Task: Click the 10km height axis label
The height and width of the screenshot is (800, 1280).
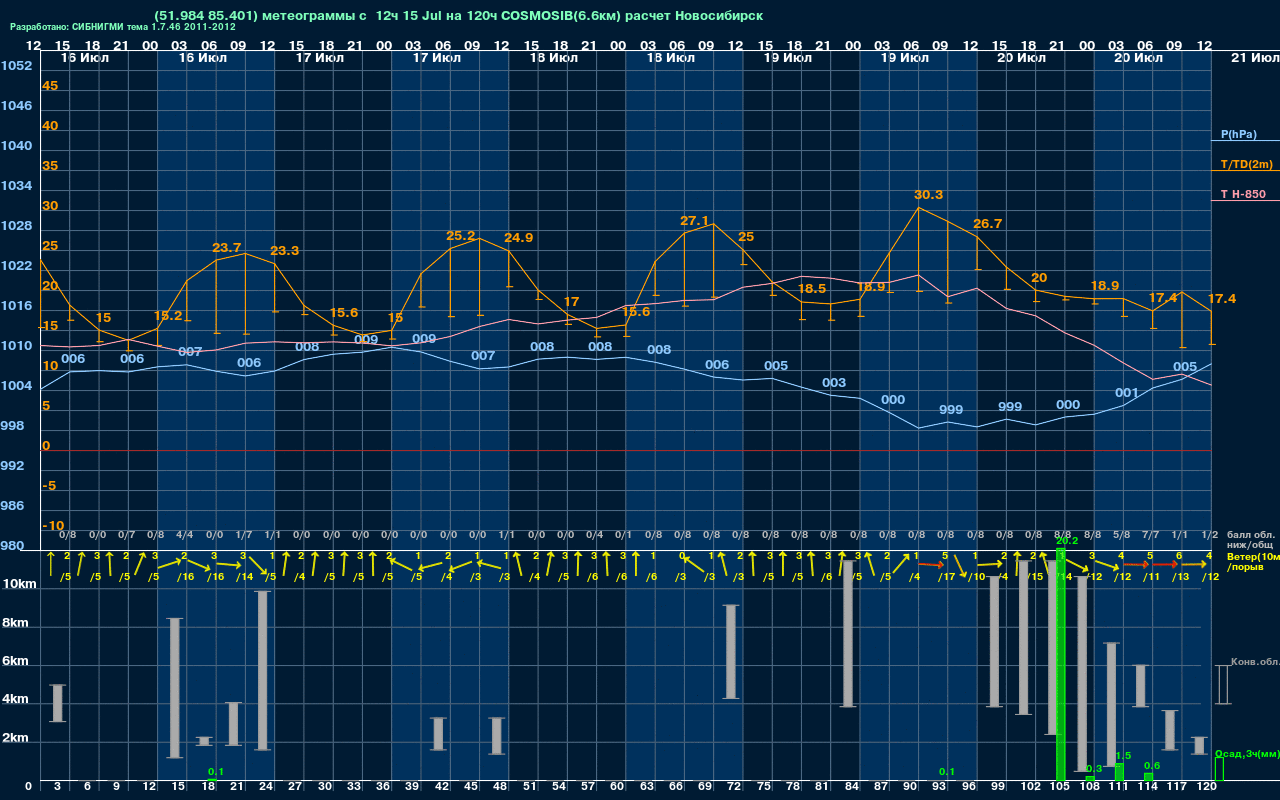Action: point(19,584)
